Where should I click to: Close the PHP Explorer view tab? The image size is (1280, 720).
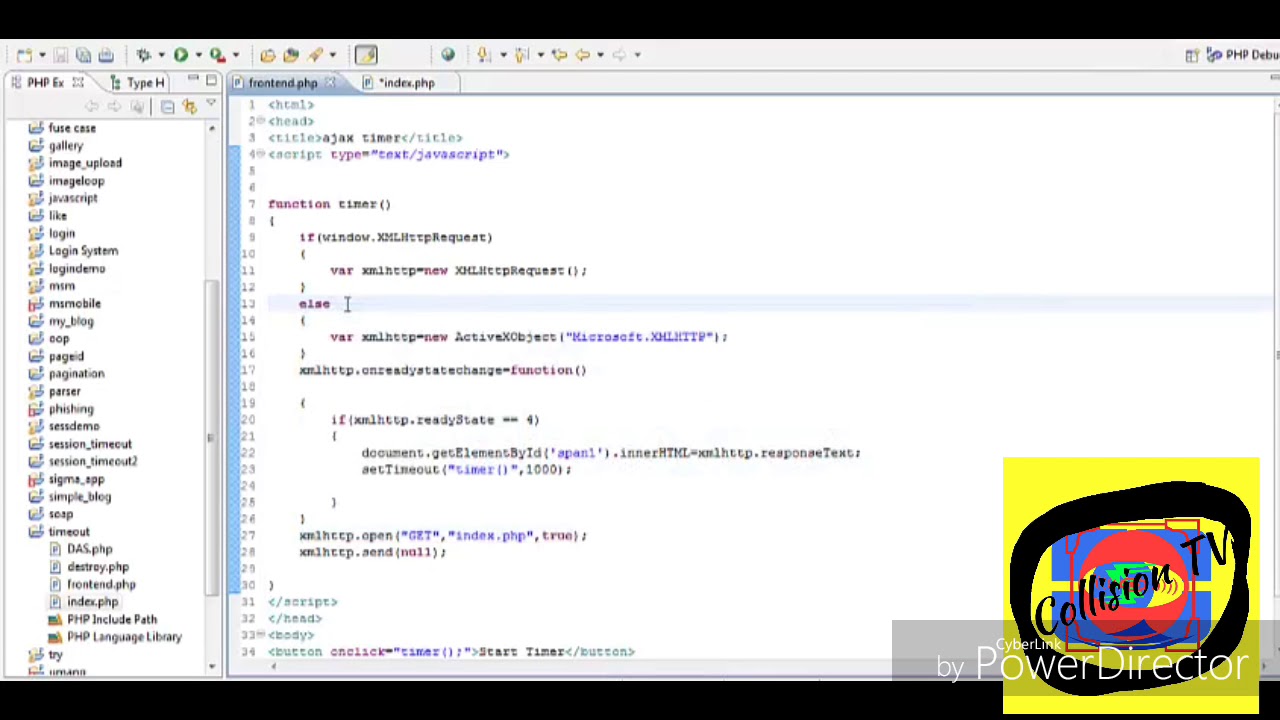coord(78,83)
